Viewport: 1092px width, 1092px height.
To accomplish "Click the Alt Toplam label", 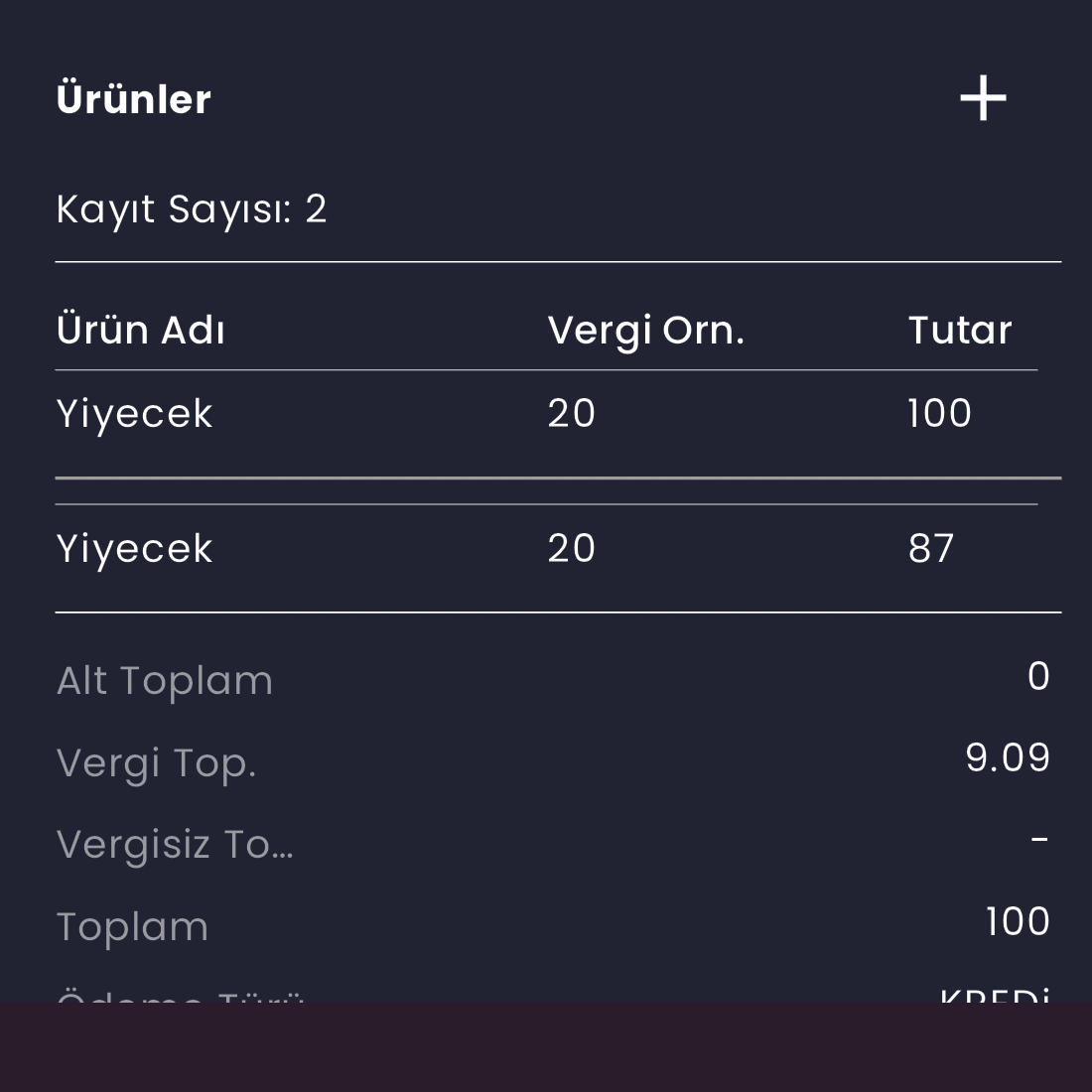I will click(165, 680).
